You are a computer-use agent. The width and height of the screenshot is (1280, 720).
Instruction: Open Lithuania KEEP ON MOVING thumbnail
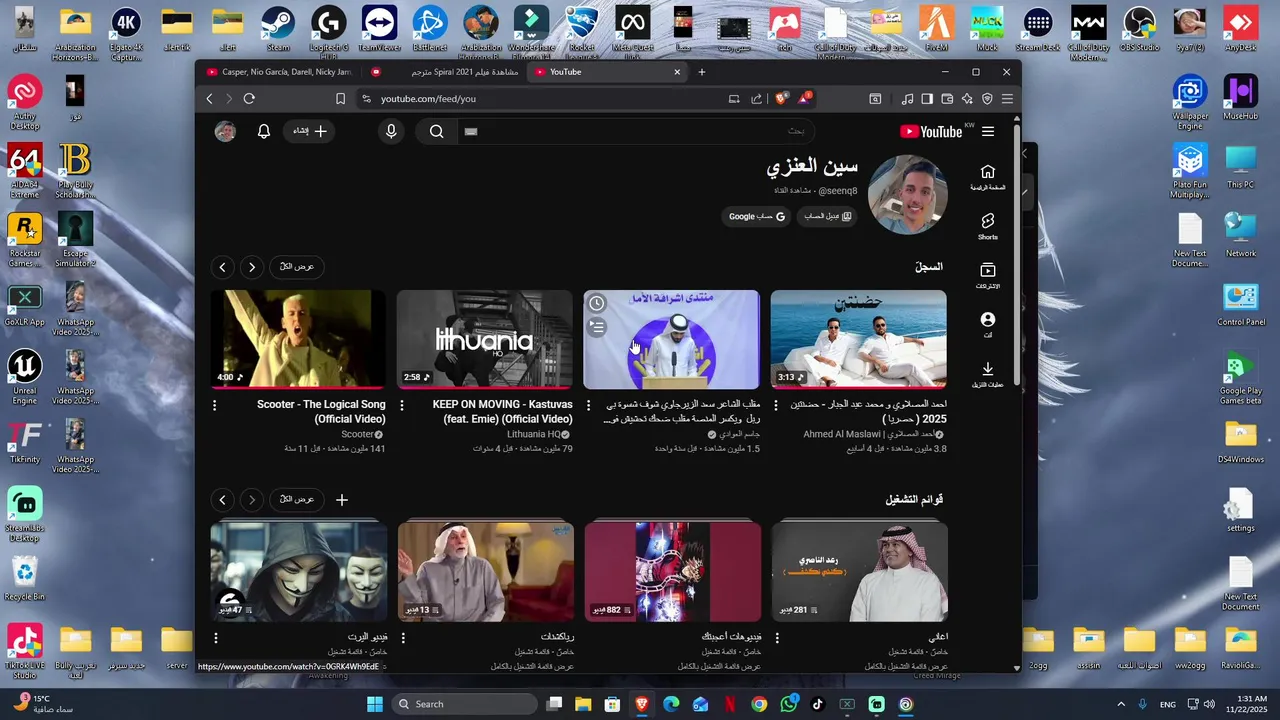484,339
